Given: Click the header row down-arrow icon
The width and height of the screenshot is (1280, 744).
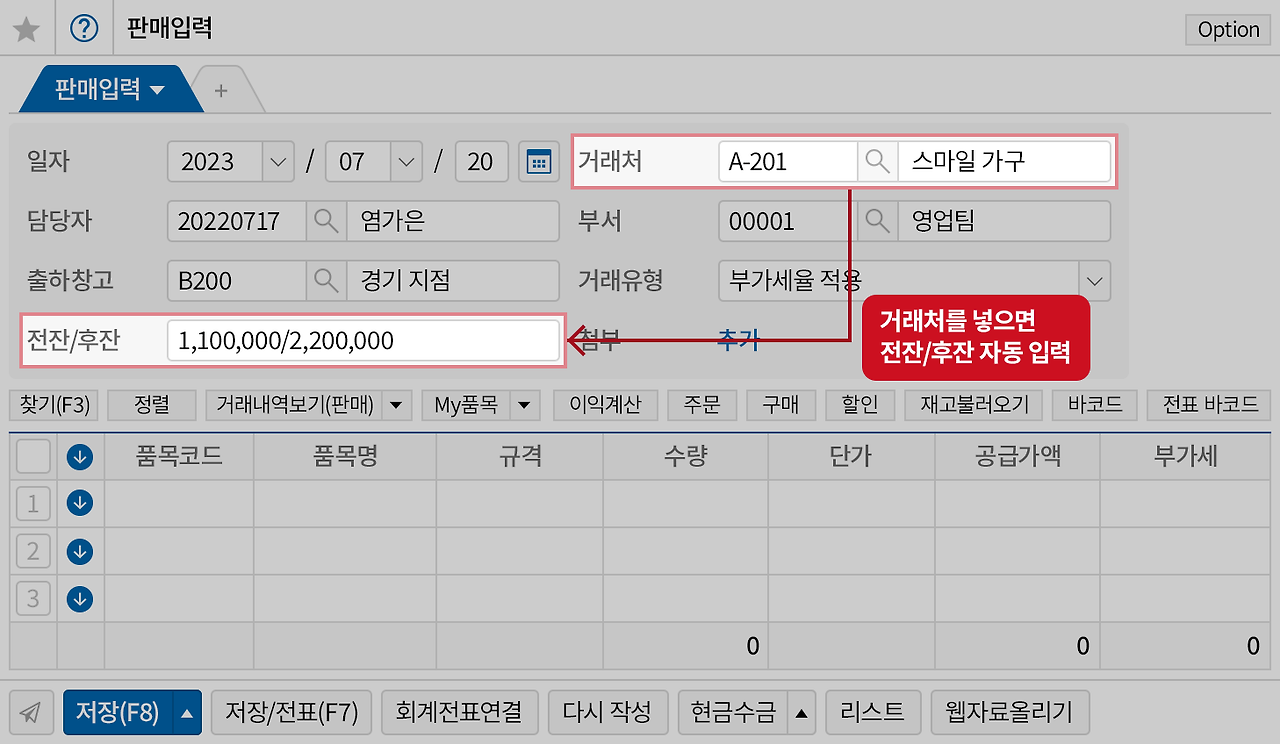Looking at the screenshot, I should (80, 457).
